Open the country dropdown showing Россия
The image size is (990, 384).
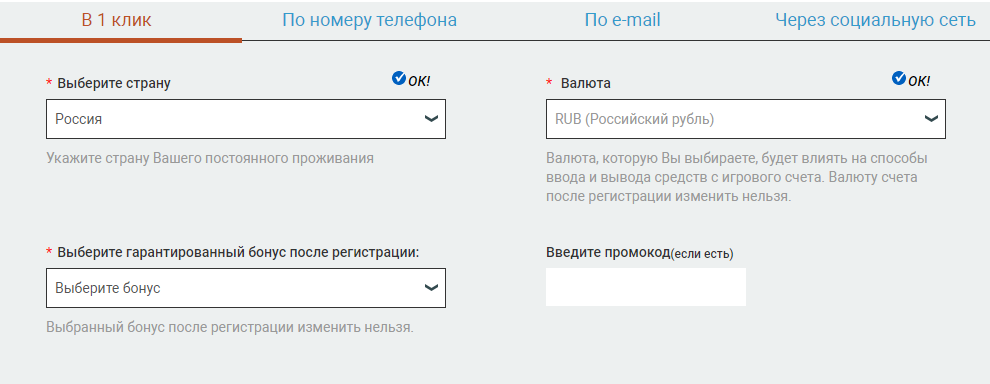[x=246, y=119]
